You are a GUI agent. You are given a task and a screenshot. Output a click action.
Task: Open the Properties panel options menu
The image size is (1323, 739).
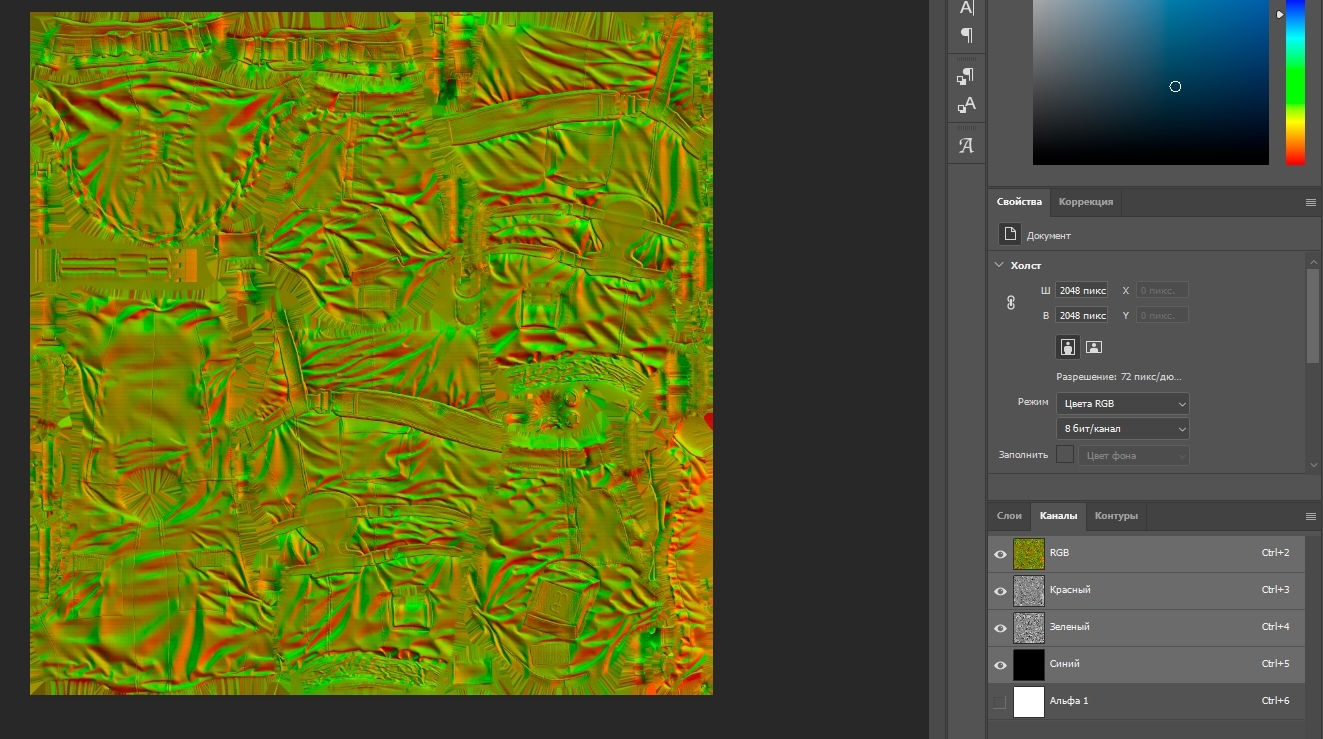(1311, 202)
